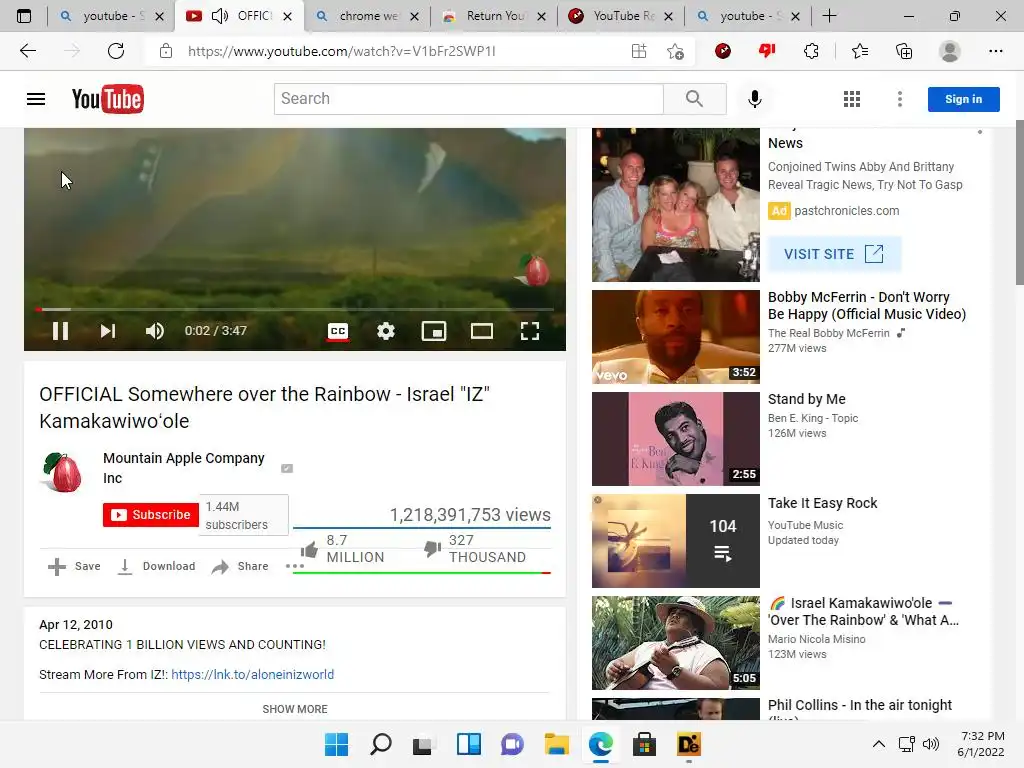Switch to last youtube search tab
The height and width of the screenshot is (768, 1024).
pos(748,16)
